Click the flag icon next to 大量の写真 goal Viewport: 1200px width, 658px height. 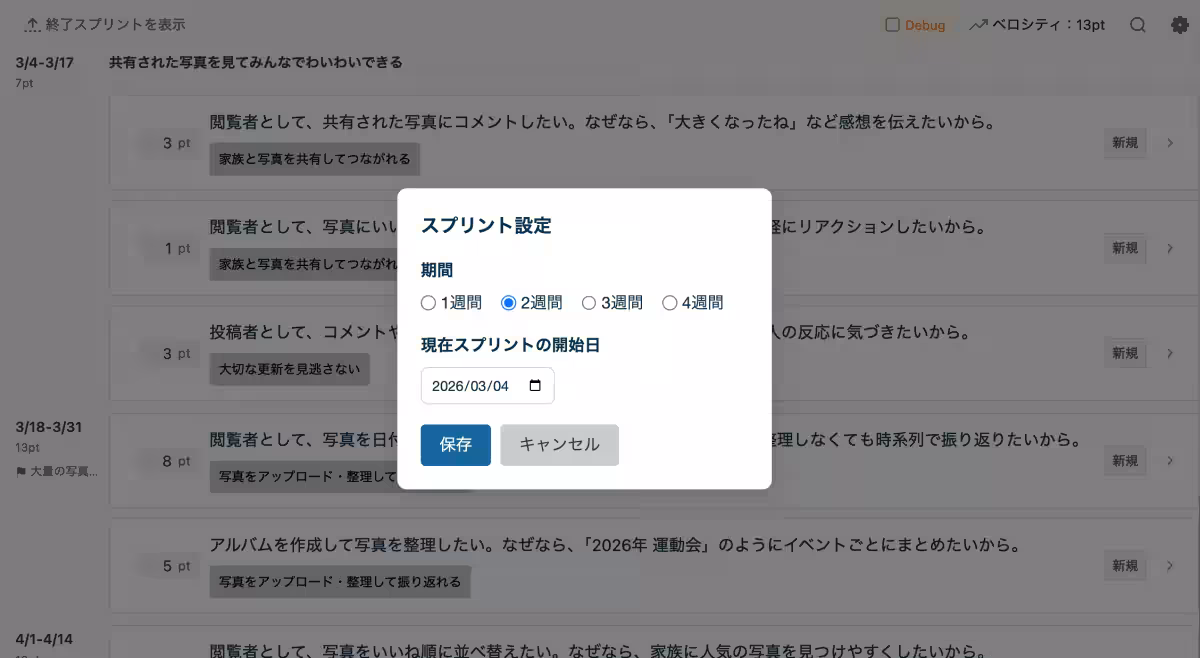[x=22, y=471]
